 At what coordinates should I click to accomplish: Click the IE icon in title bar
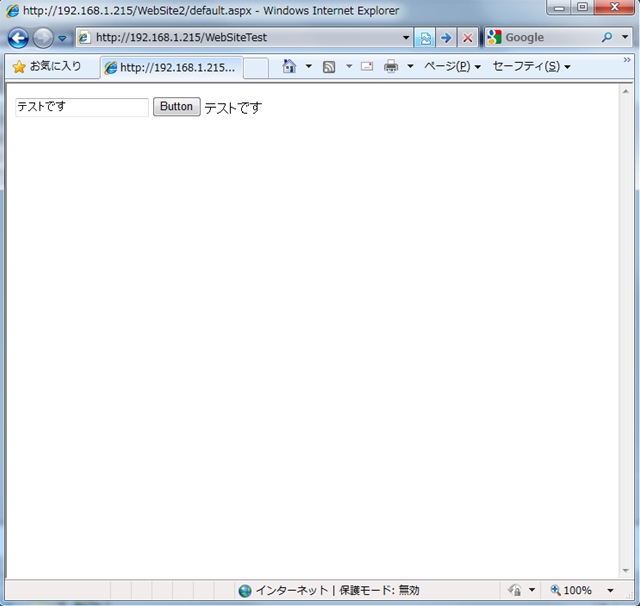12,11
